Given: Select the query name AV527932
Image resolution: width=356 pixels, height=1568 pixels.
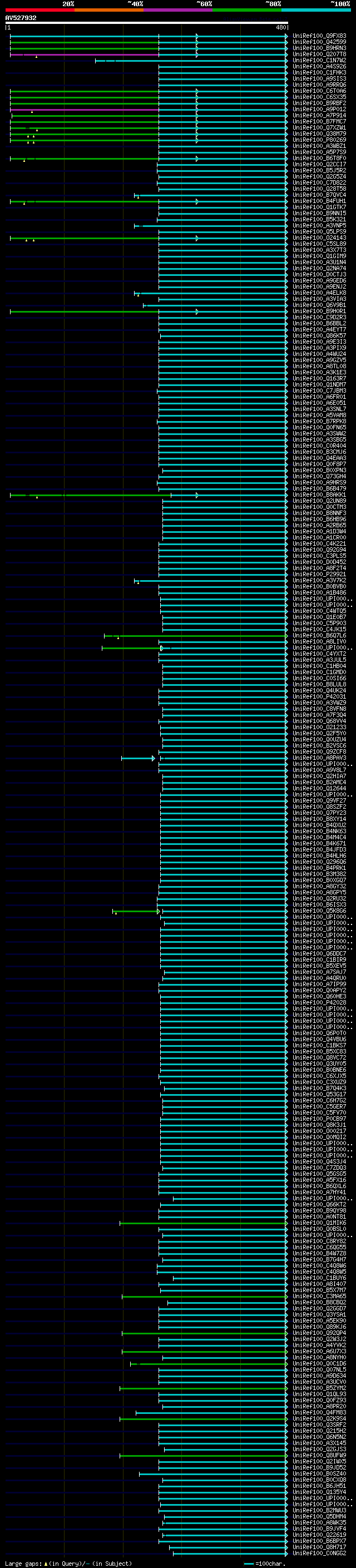Looking at the screenshot, I should 21,18.
